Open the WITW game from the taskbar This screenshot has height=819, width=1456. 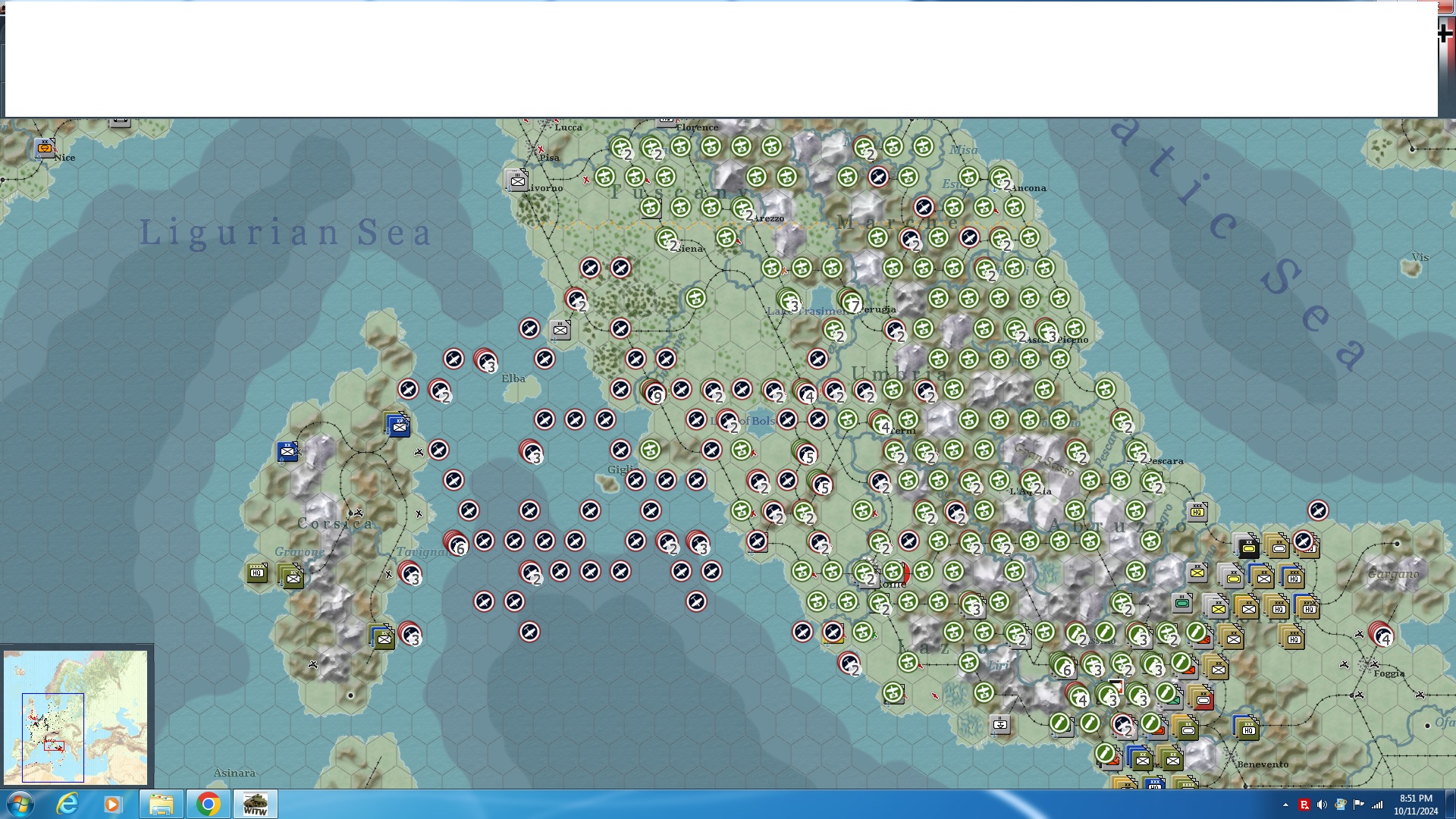tap(255, 804)
